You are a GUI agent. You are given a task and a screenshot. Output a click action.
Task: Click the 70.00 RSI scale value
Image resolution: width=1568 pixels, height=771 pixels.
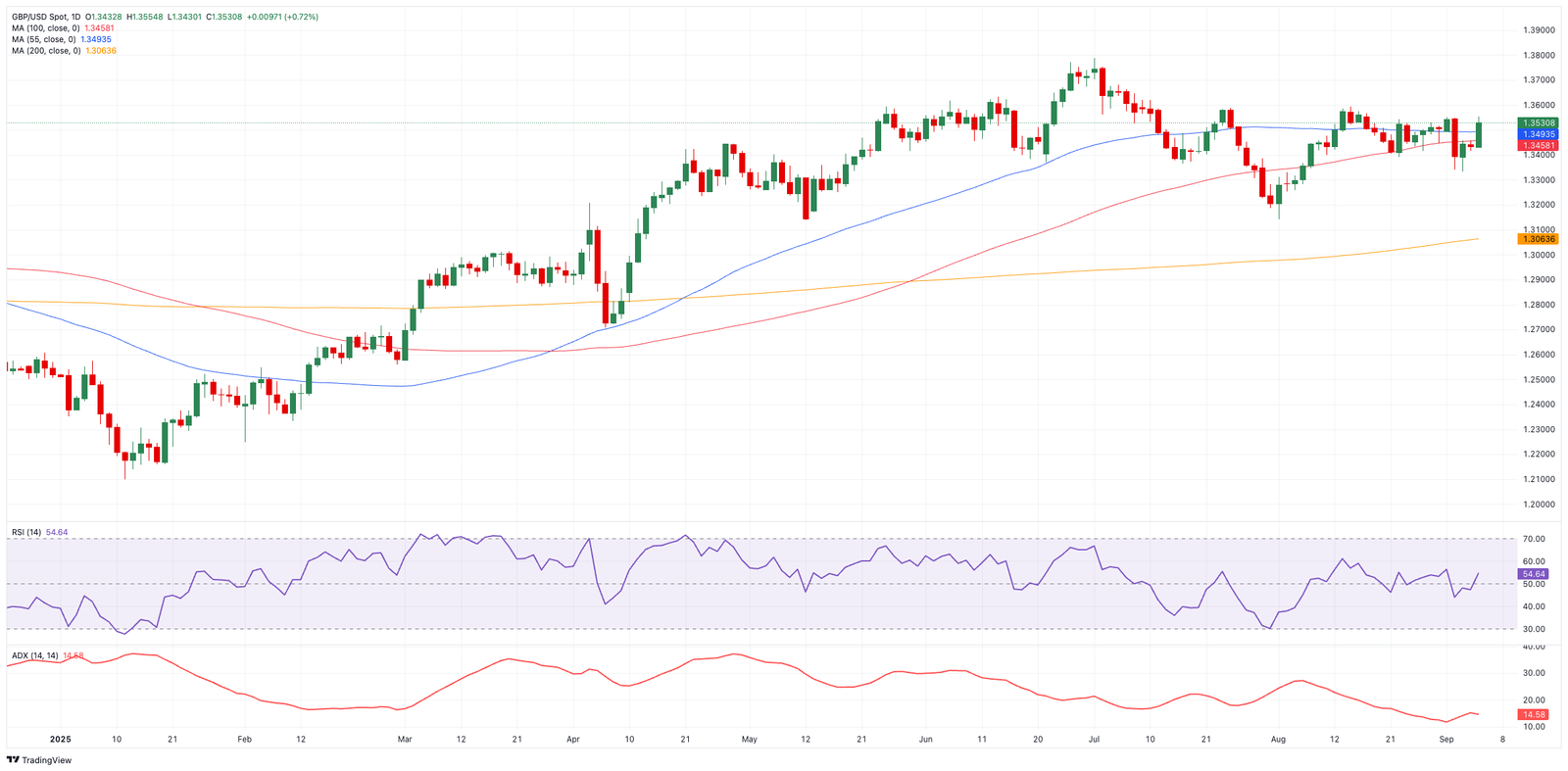click(1534, 540)
